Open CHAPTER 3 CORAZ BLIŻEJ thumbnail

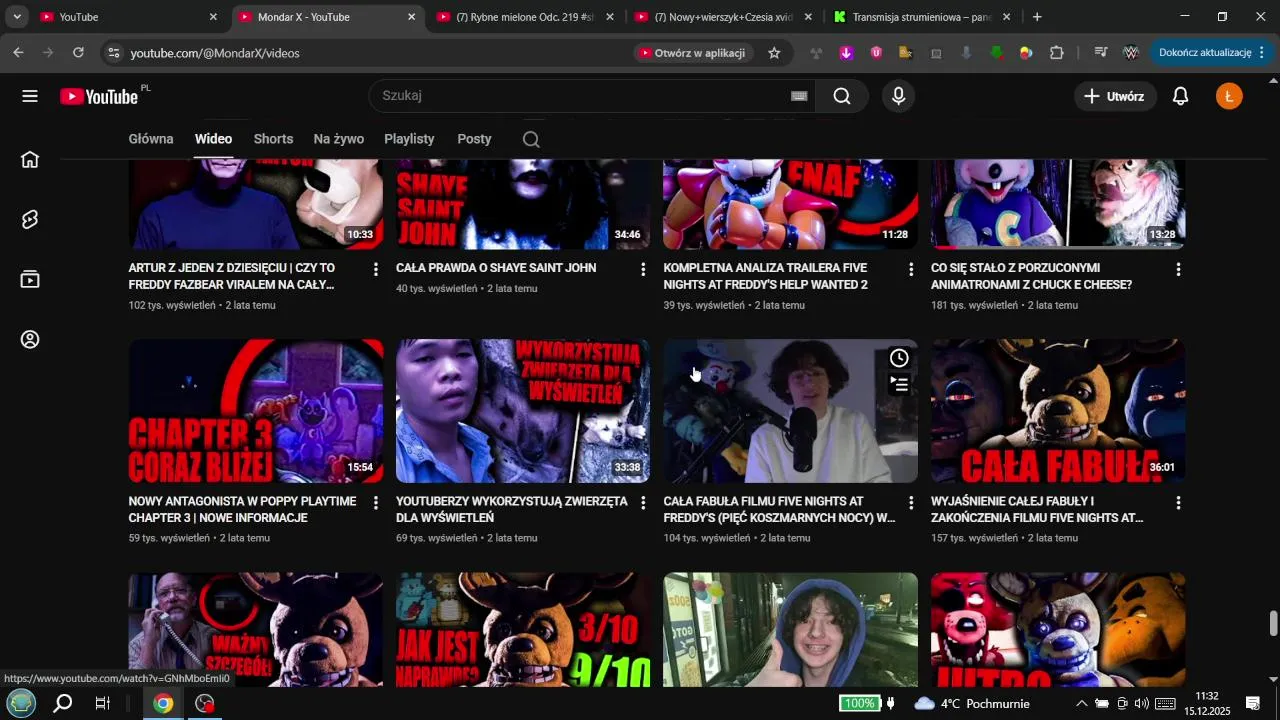[x=256, y=412]
